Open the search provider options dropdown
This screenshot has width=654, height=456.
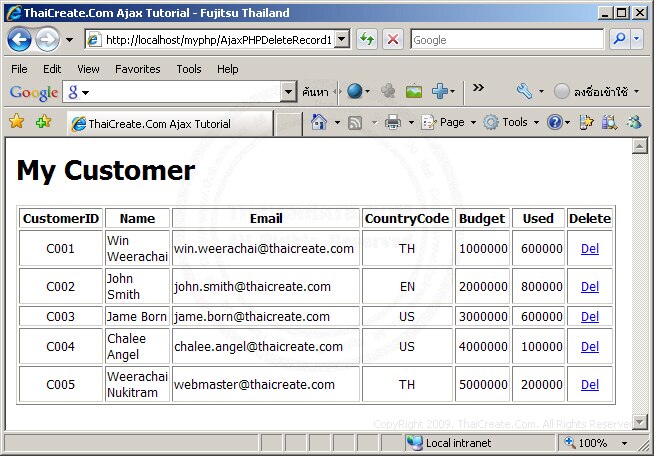click(636, 40)
